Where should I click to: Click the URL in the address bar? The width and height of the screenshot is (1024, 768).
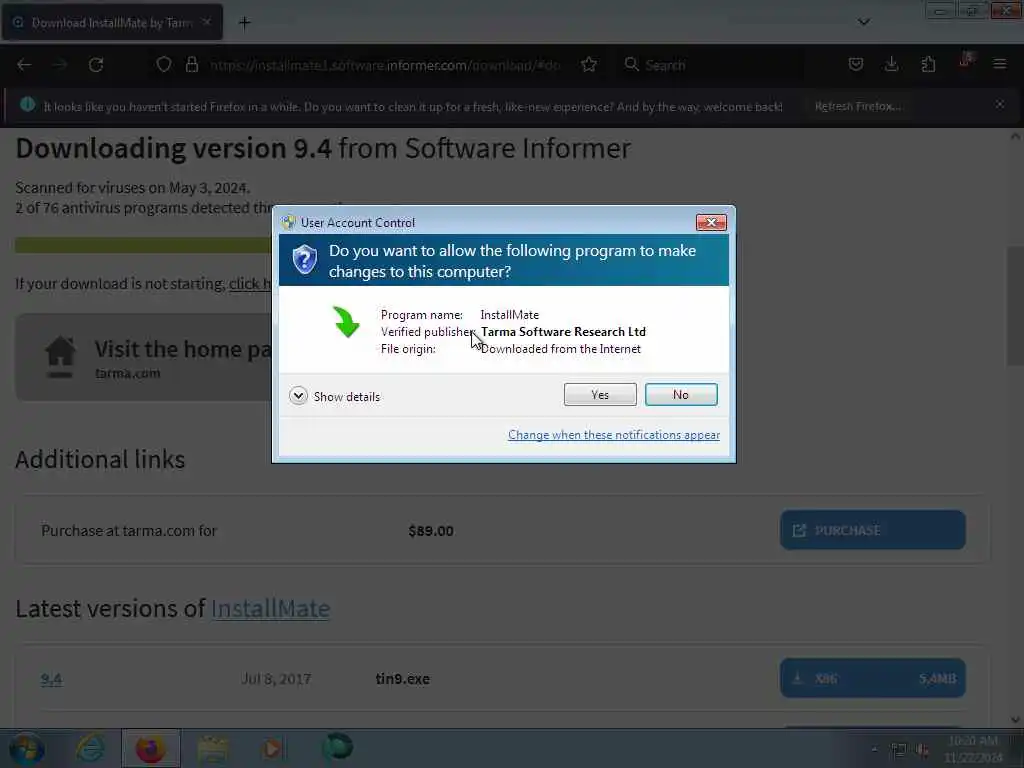(x=385, y=65)
